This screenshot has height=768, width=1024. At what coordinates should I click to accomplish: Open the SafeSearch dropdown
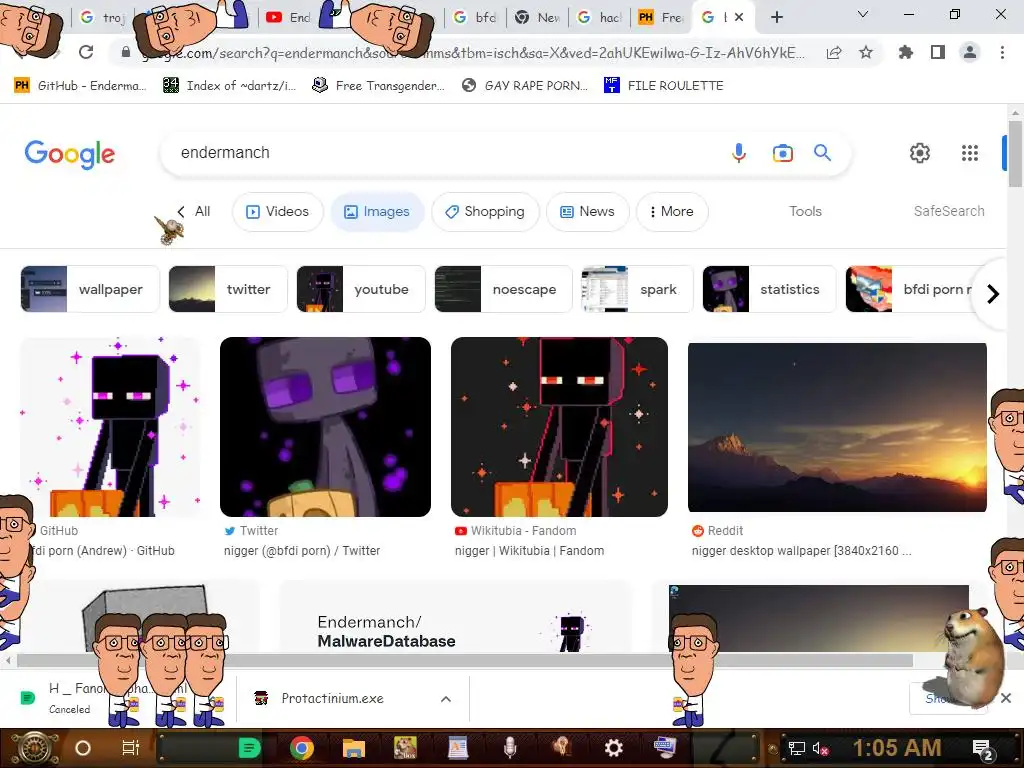click(949, 211)
